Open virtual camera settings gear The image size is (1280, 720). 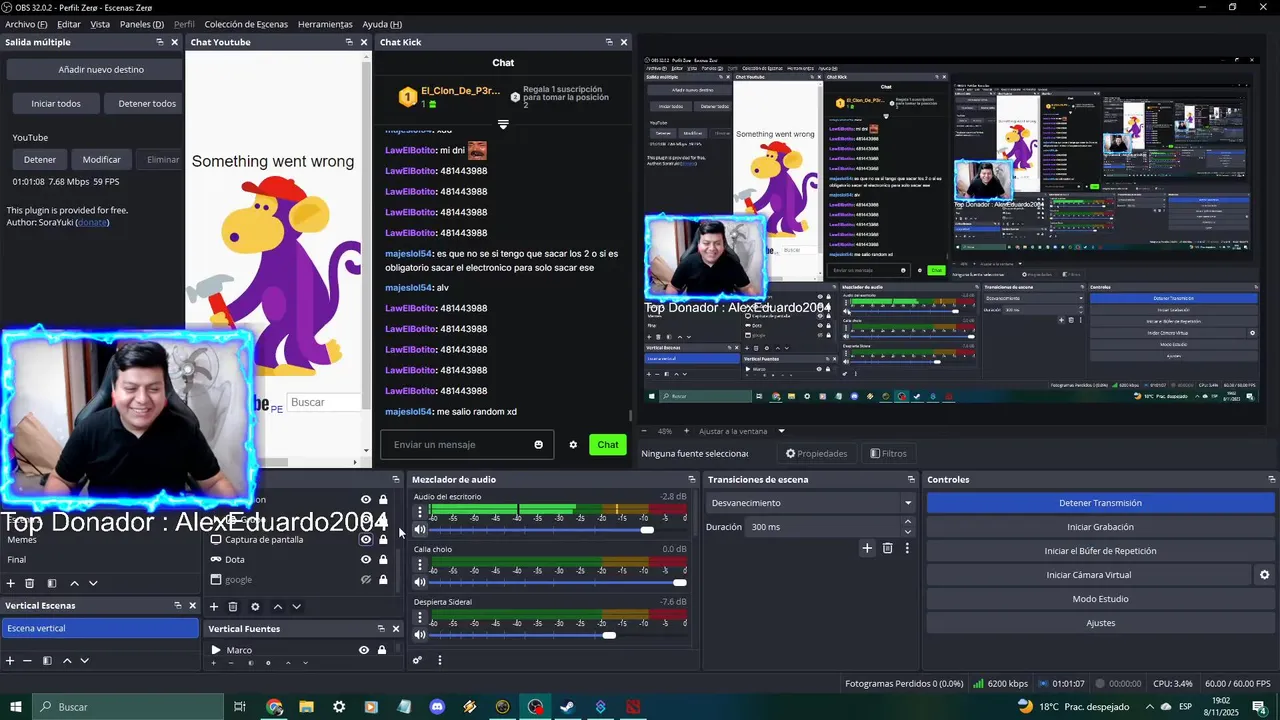pos(1264,575)
